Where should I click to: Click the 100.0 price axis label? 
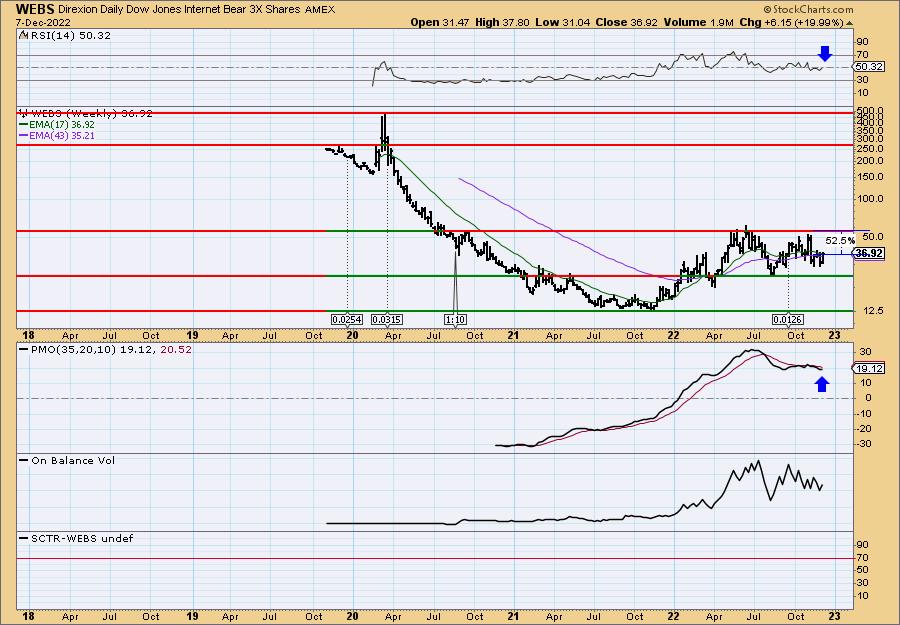[x=869, y=199]
